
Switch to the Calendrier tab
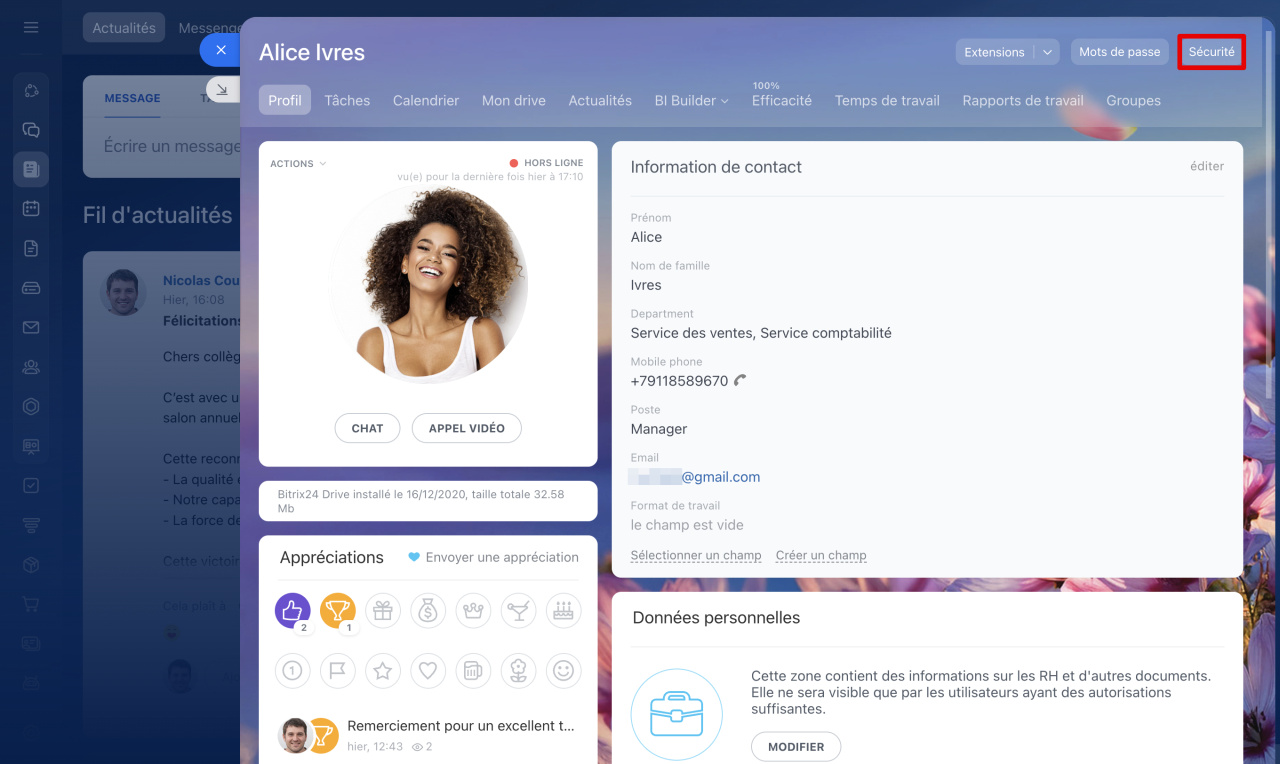(x=426, y=100)
